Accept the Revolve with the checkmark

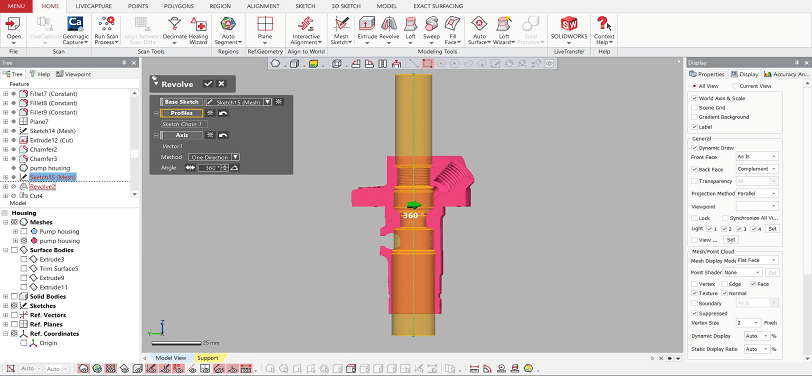(x=208, y=84)
